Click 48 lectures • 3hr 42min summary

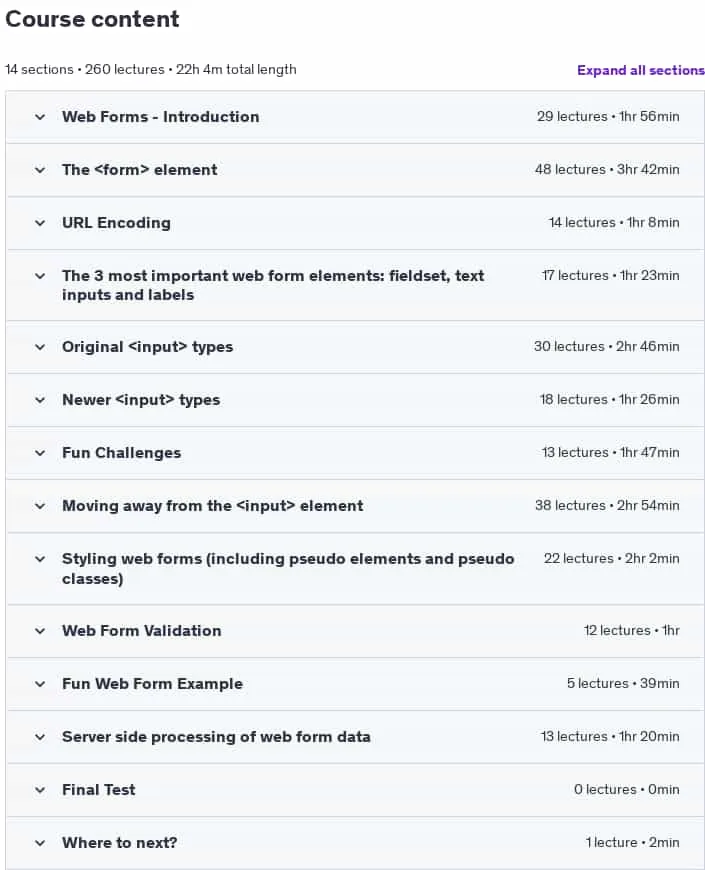tap(607, 169)
